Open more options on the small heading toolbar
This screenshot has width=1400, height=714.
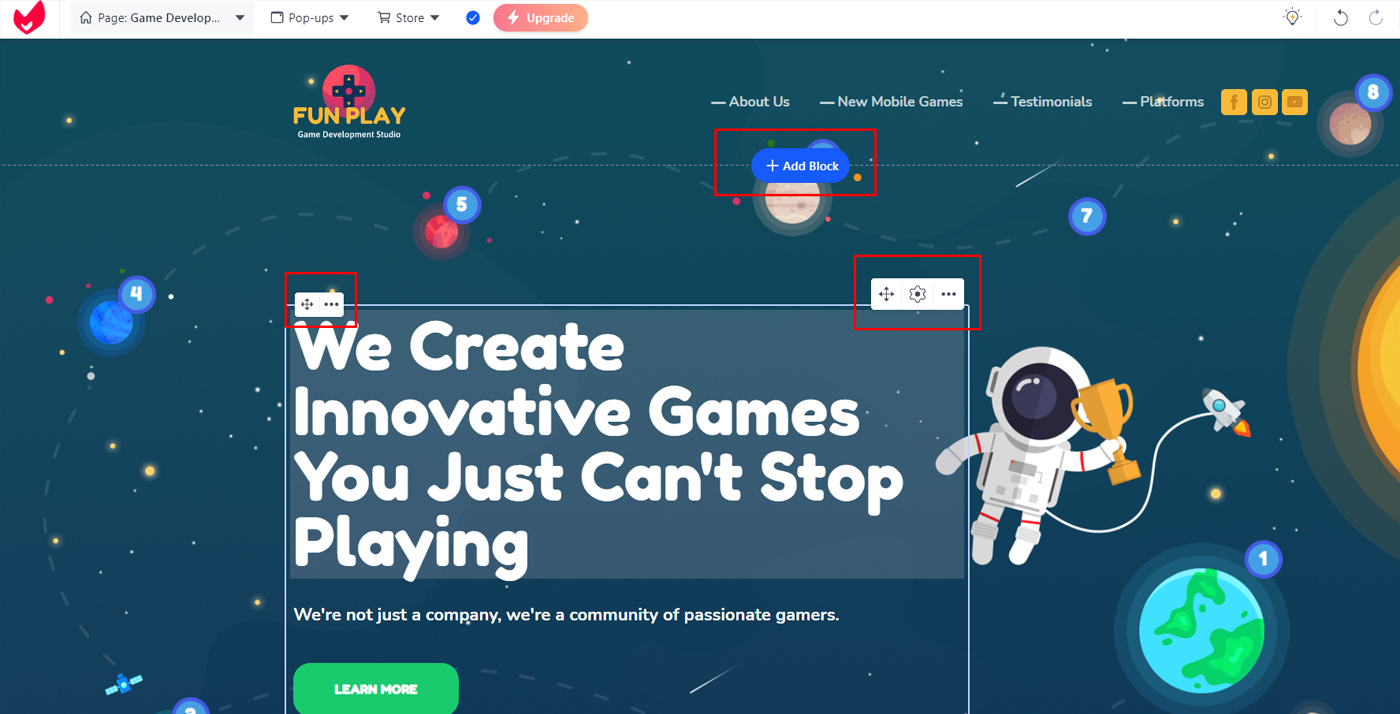point(332,304)
